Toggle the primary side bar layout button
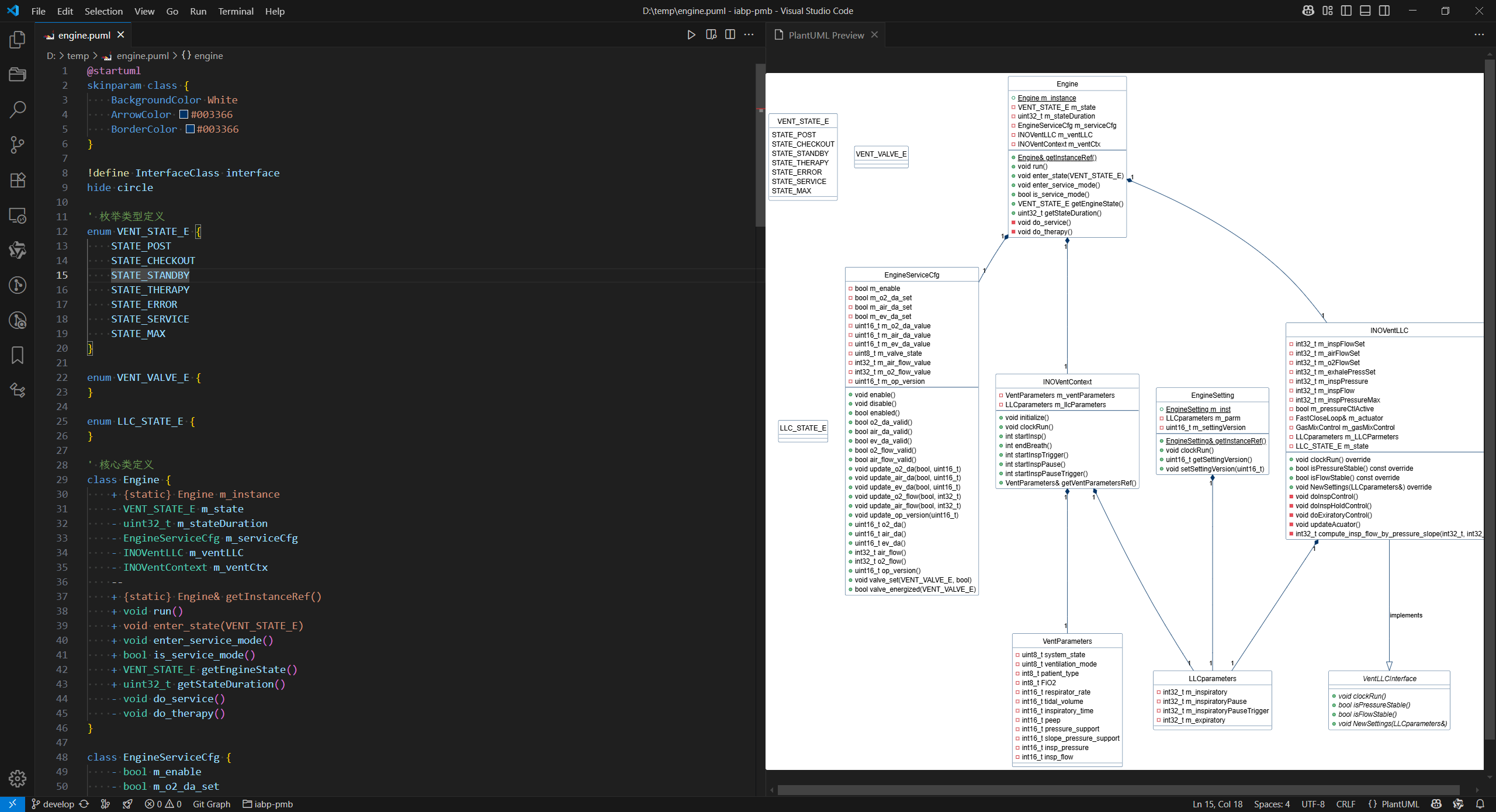1496x812 pixels. [1346, 11]
